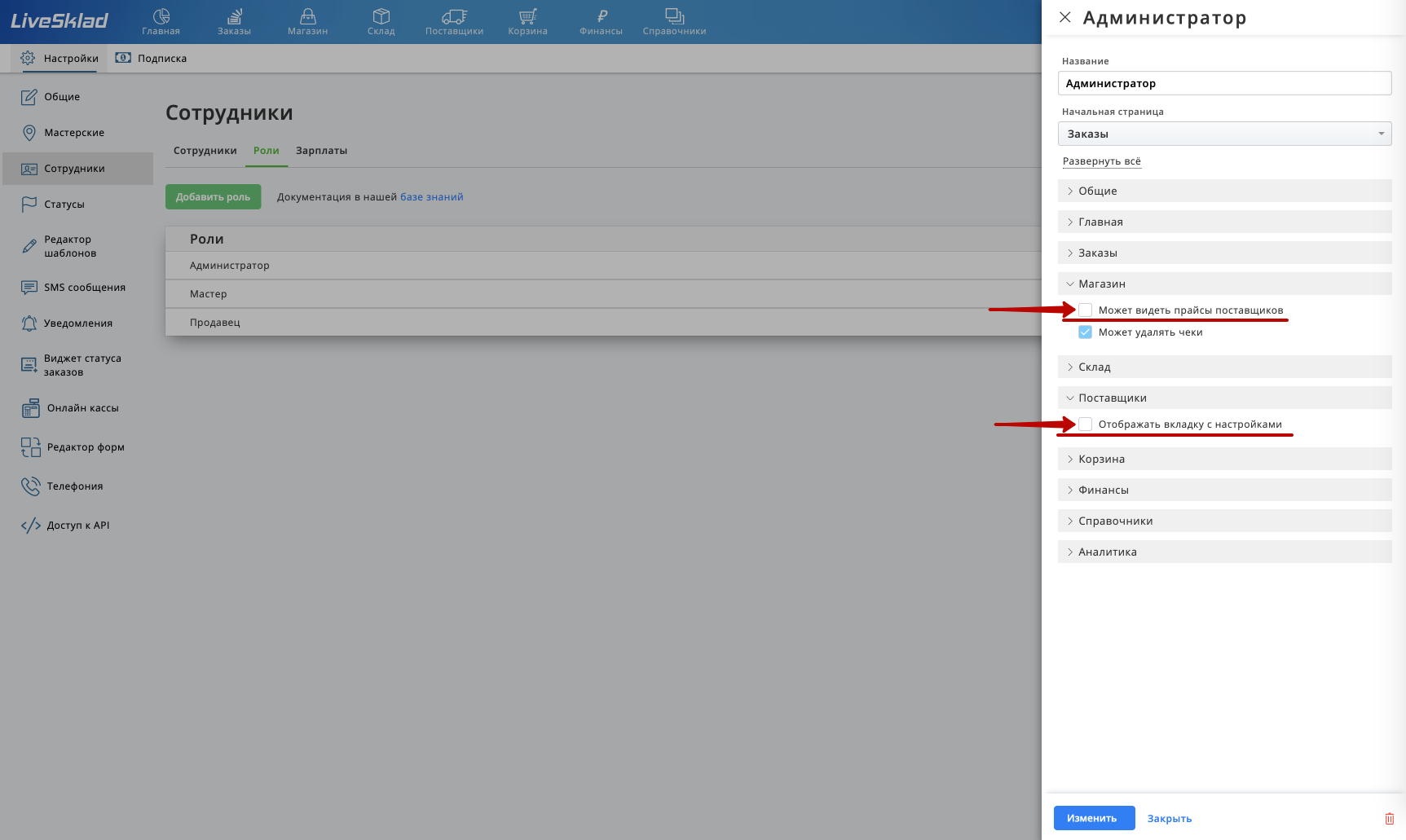Open the Настройки tab label
Image resolution: width=1406 pixels, height=840 pixels.
point(71,59)
